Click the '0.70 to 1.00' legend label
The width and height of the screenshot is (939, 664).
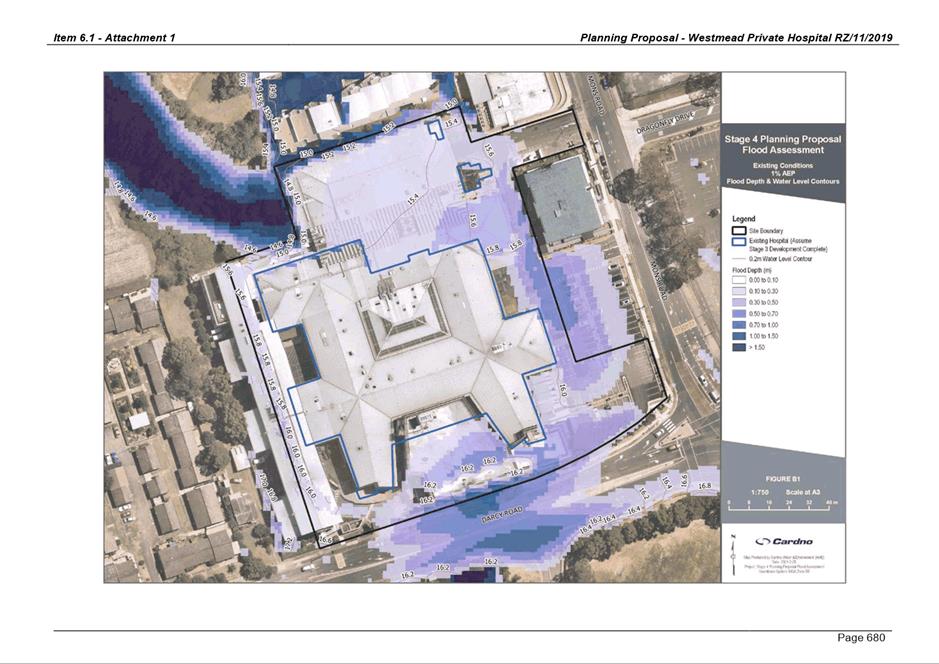coord(764,325)
